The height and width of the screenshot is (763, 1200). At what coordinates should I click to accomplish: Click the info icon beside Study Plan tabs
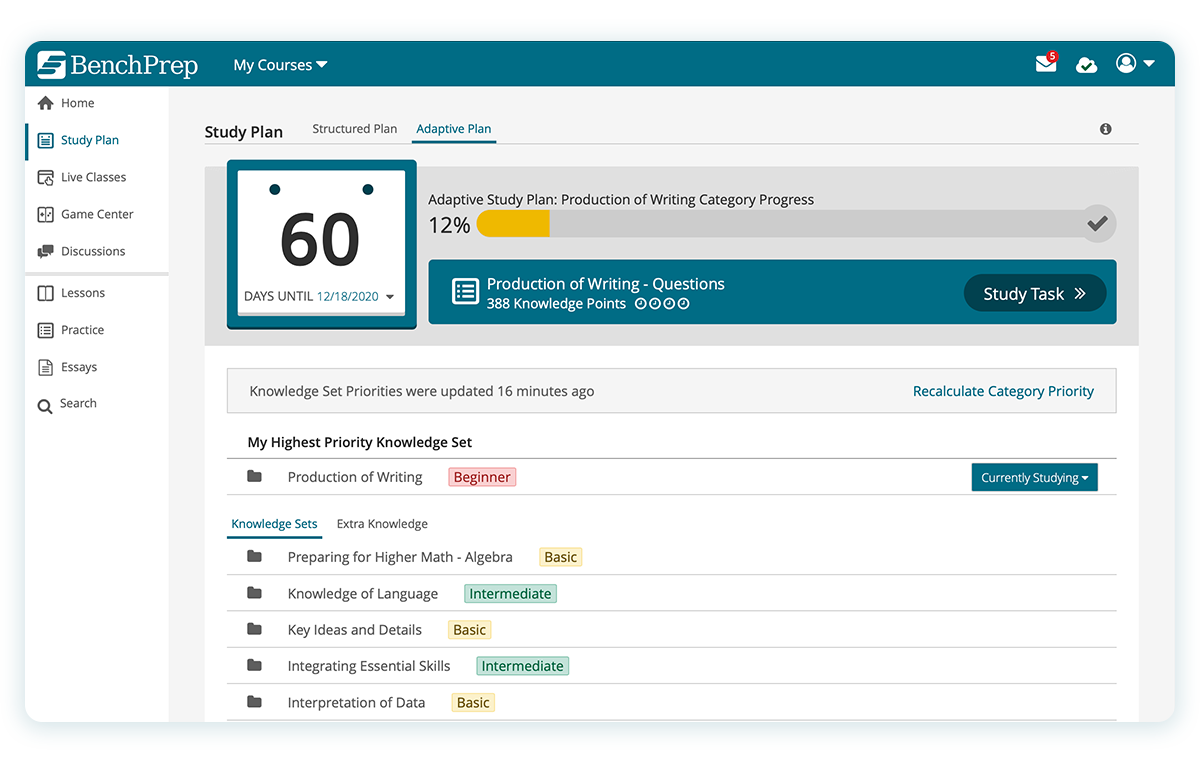[1105, 129]
